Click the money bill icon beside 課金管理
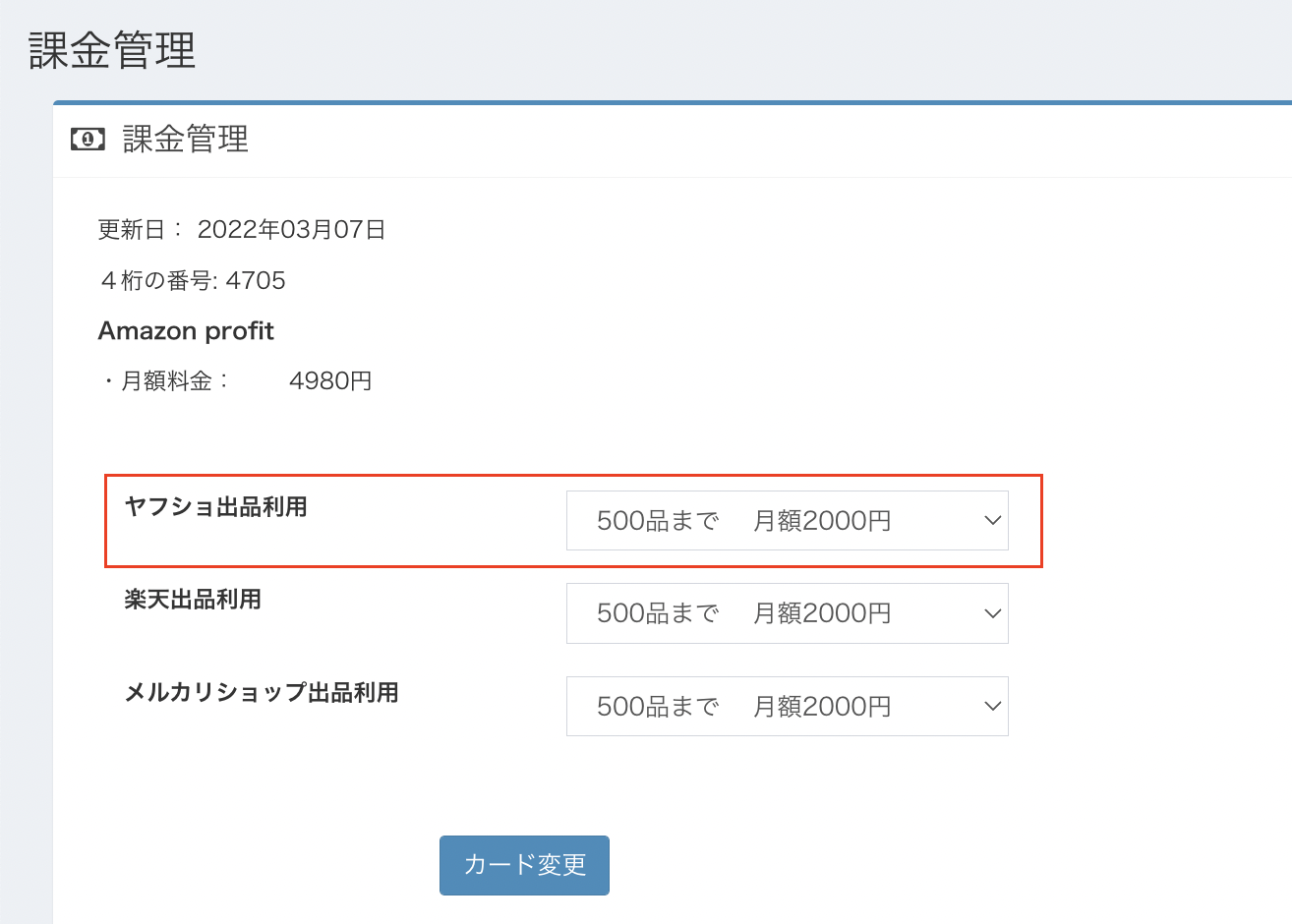 88,140
